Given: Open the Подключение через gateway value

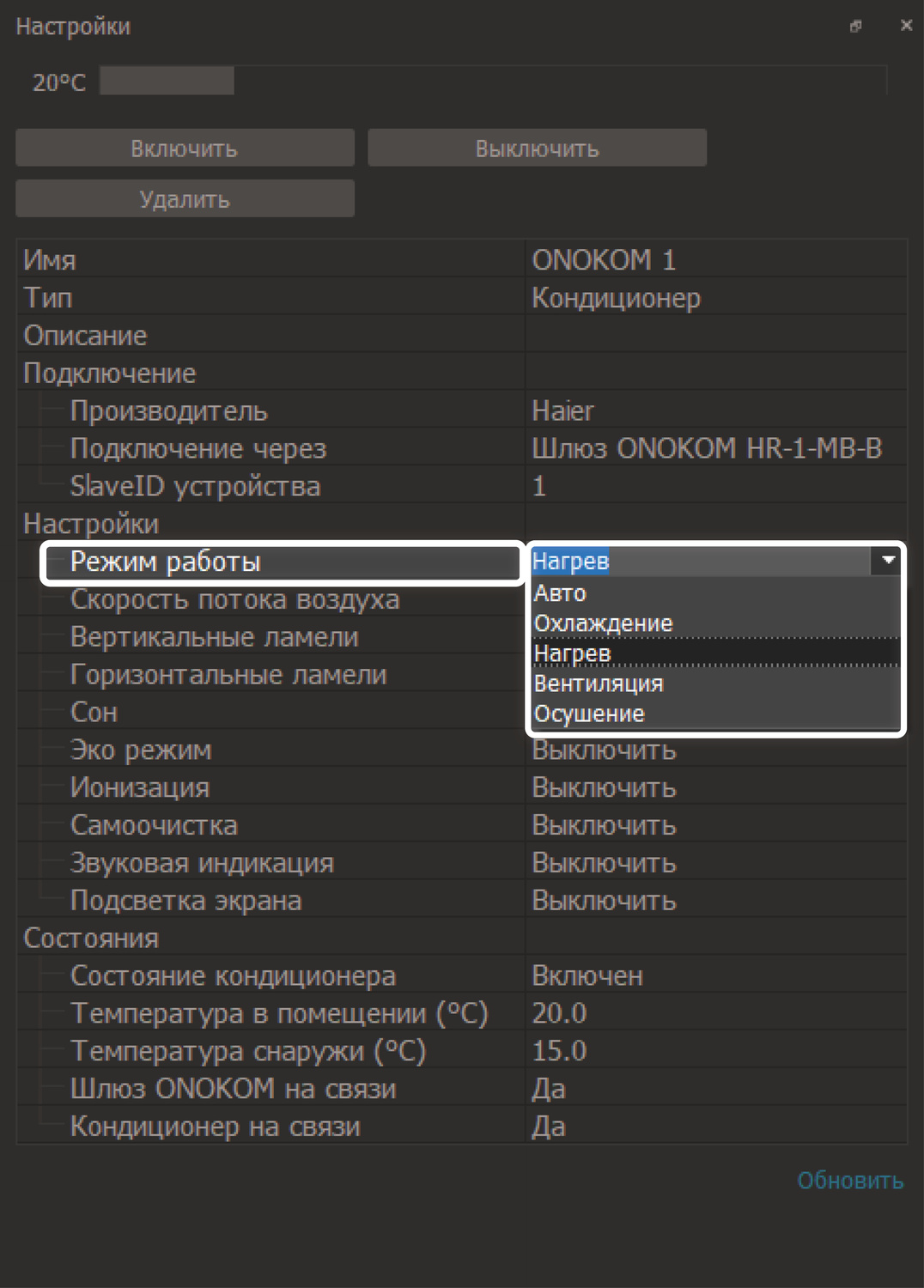Looking at the screenshot, I should pyautogui.click(x=707, y=448).
